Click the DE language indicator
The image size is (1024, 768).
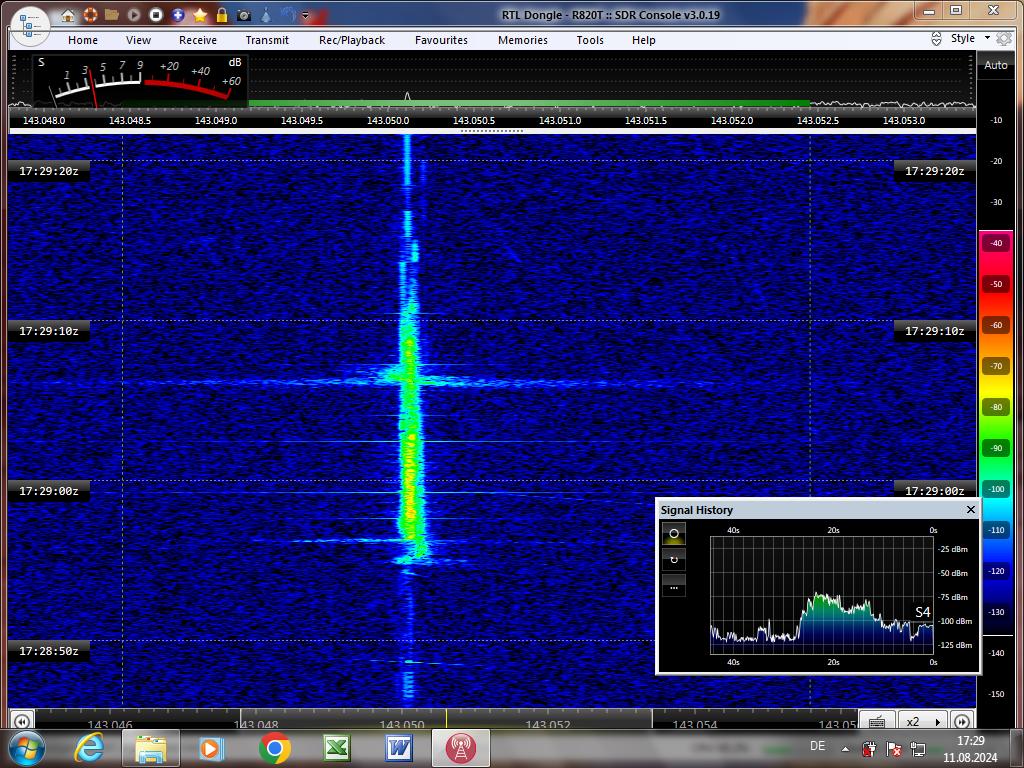point(818,746)
